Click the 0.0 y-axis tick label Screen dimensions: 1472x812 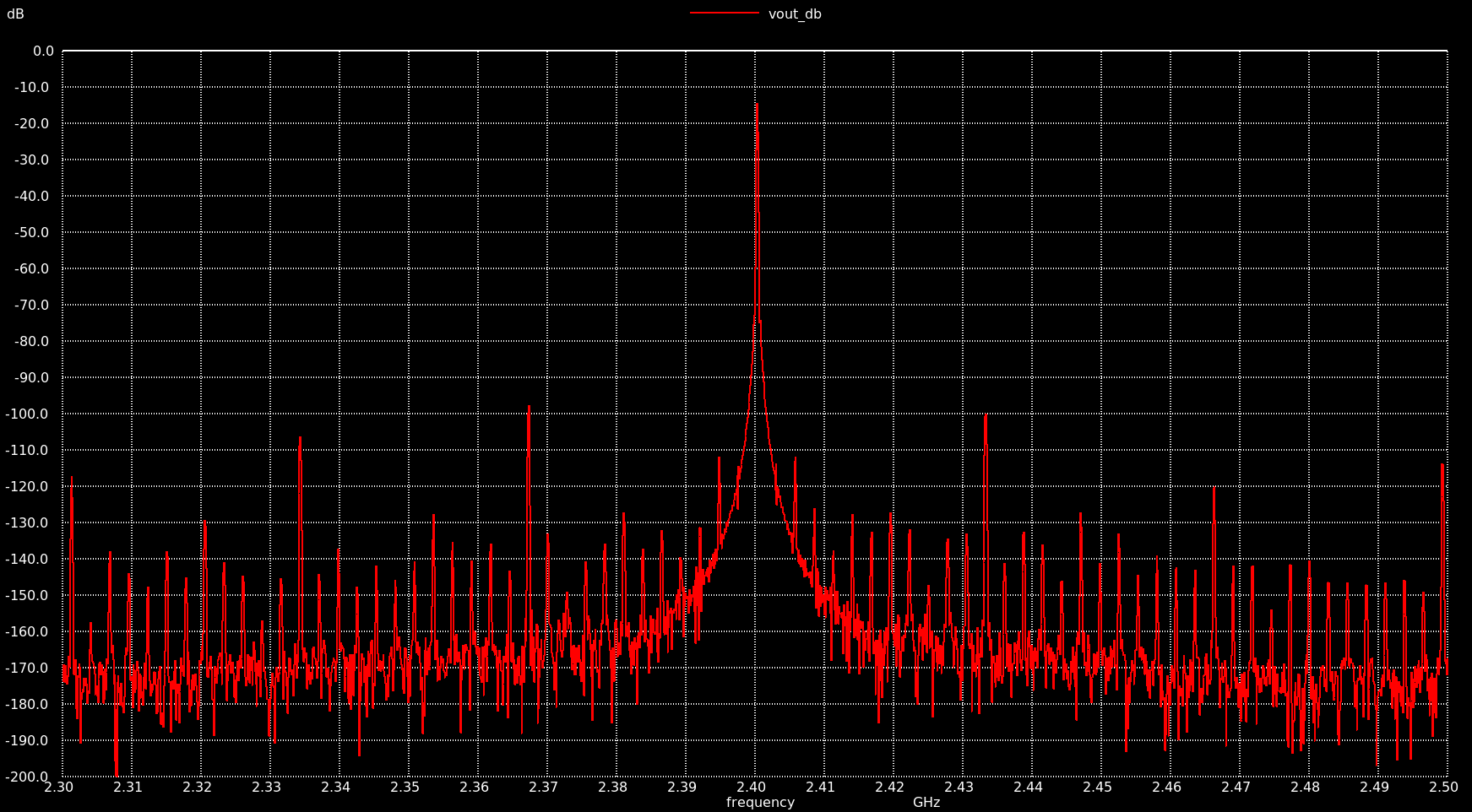click(x=43, y=51)
